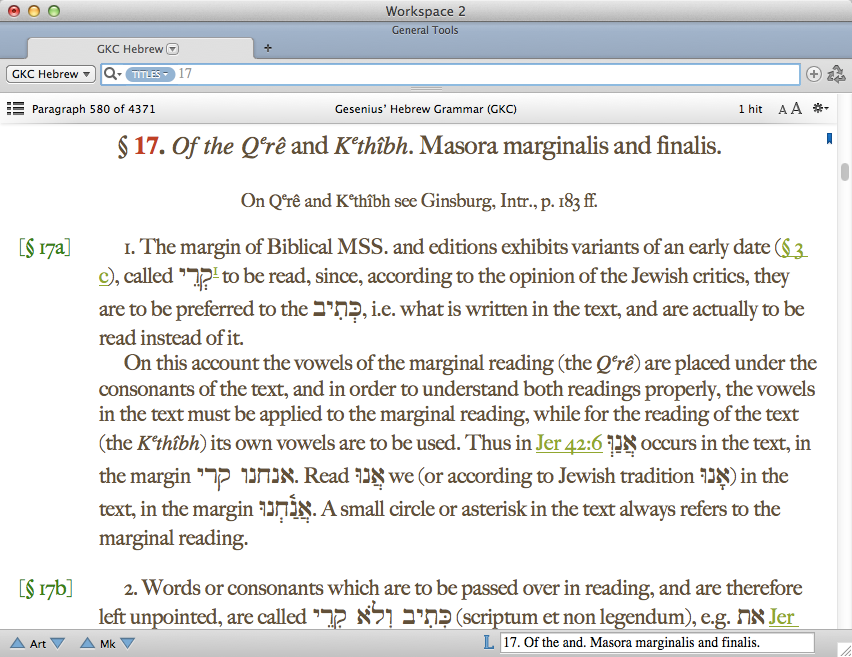Go to previous mark with Mk up arrow
Viewport: 852px width, 657px height.
(87, 643)
